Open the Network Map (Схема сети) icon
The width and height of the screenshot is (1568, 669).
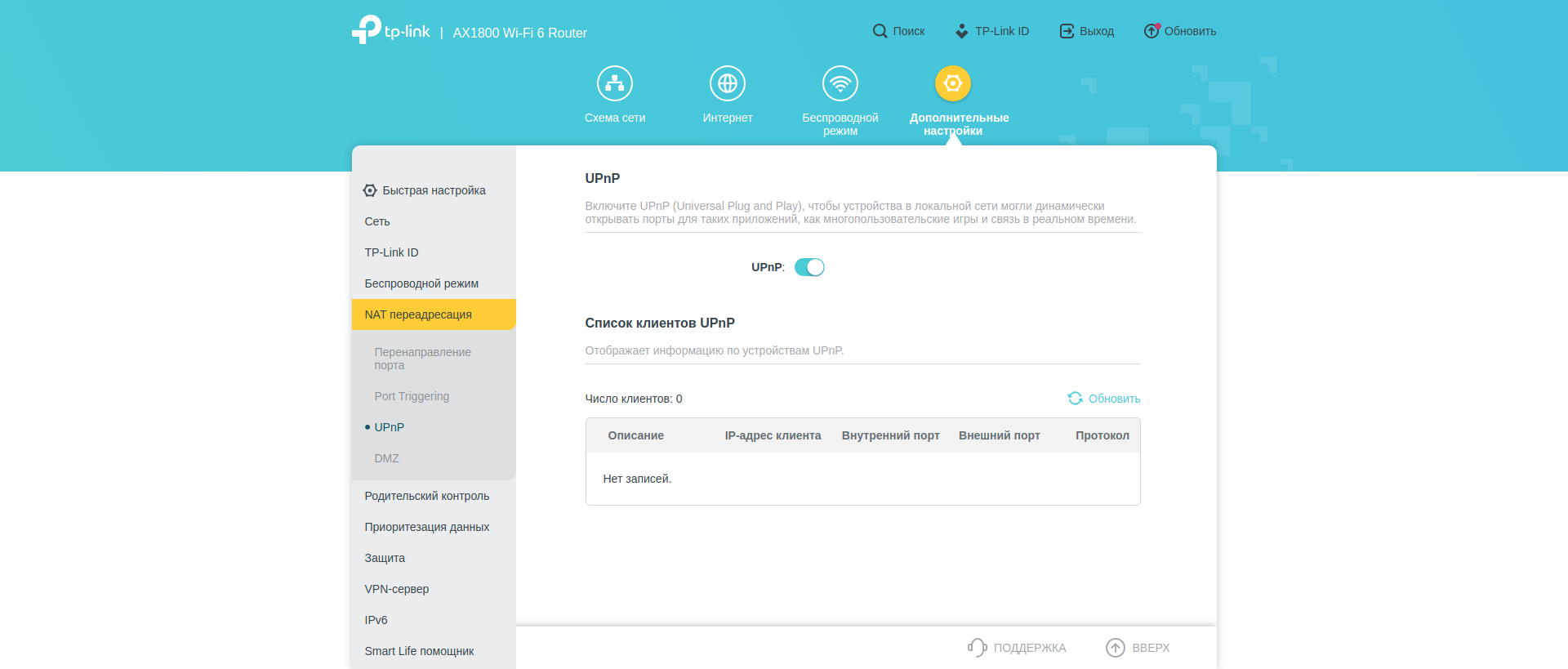tap(614, 83)
